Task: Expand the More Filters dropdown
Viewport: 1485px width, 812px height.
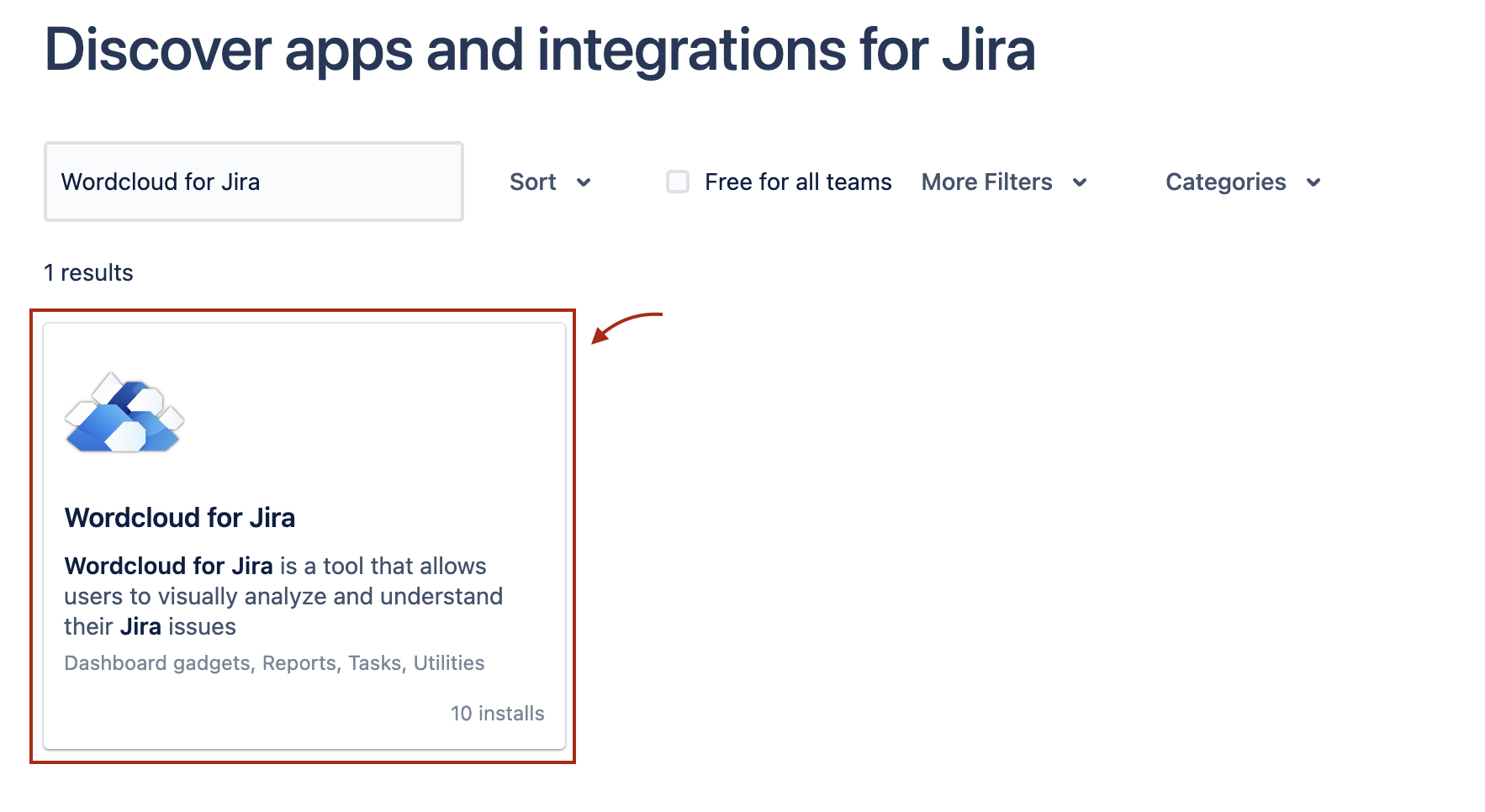Action: coord(986,182)
